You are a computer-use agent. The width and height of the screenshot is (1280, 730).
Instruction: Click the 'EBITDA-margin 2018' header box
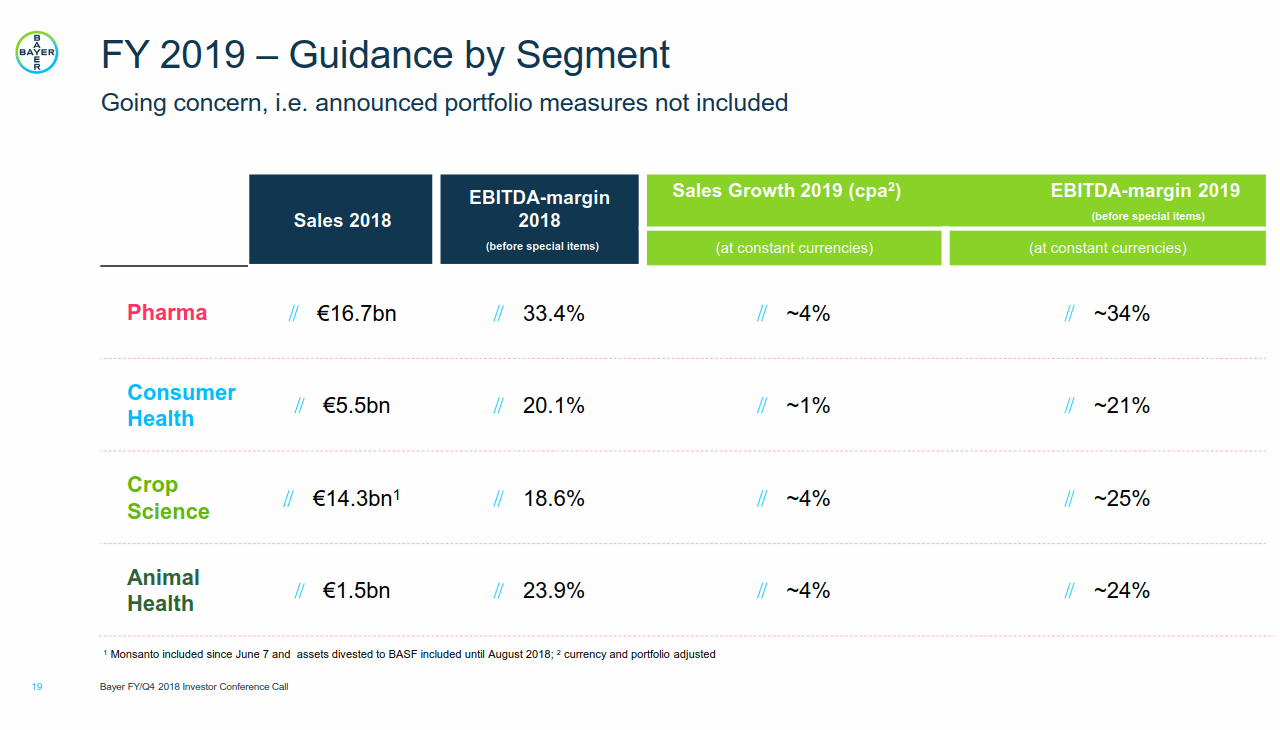(539, 220)
